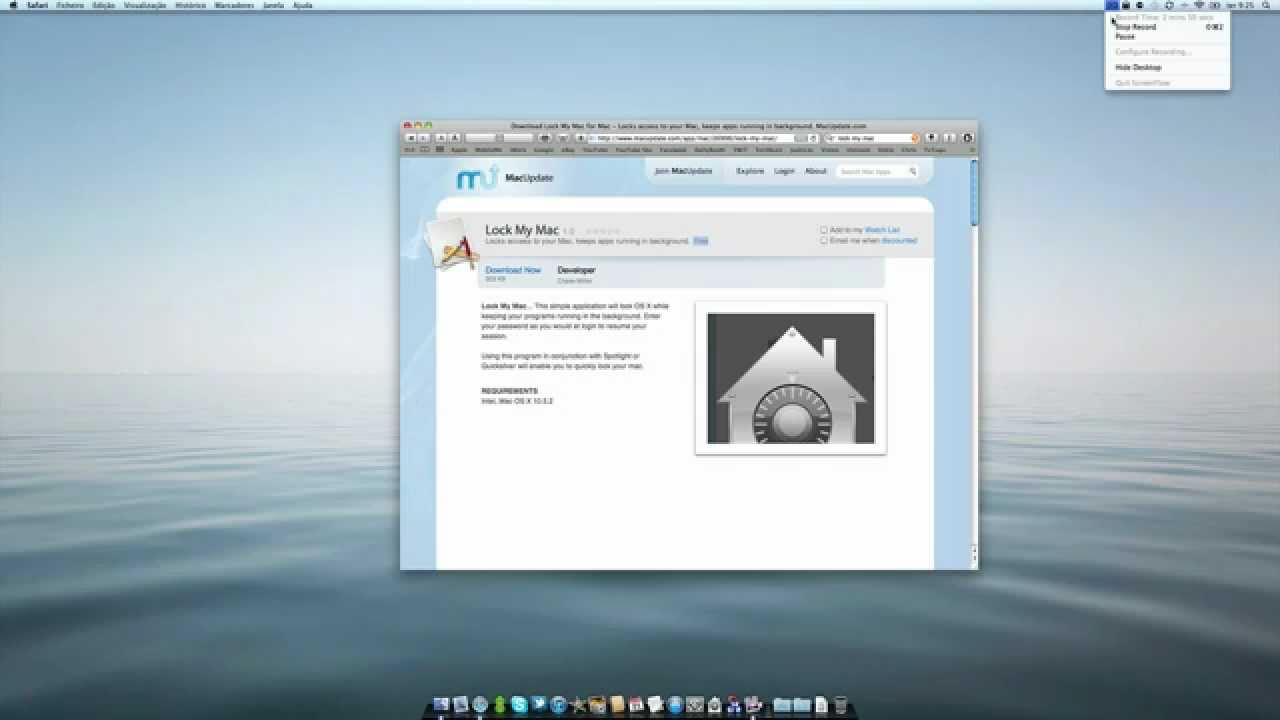Click the Skype icon in Dock
Screen dimensions: 1280x720
[520, 704]
